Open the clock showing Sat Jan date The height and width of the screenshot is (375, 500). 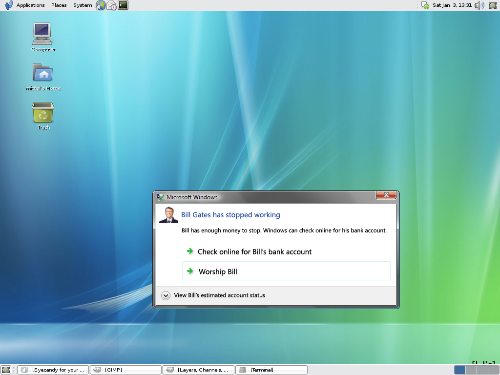click(x=452, y=5)
